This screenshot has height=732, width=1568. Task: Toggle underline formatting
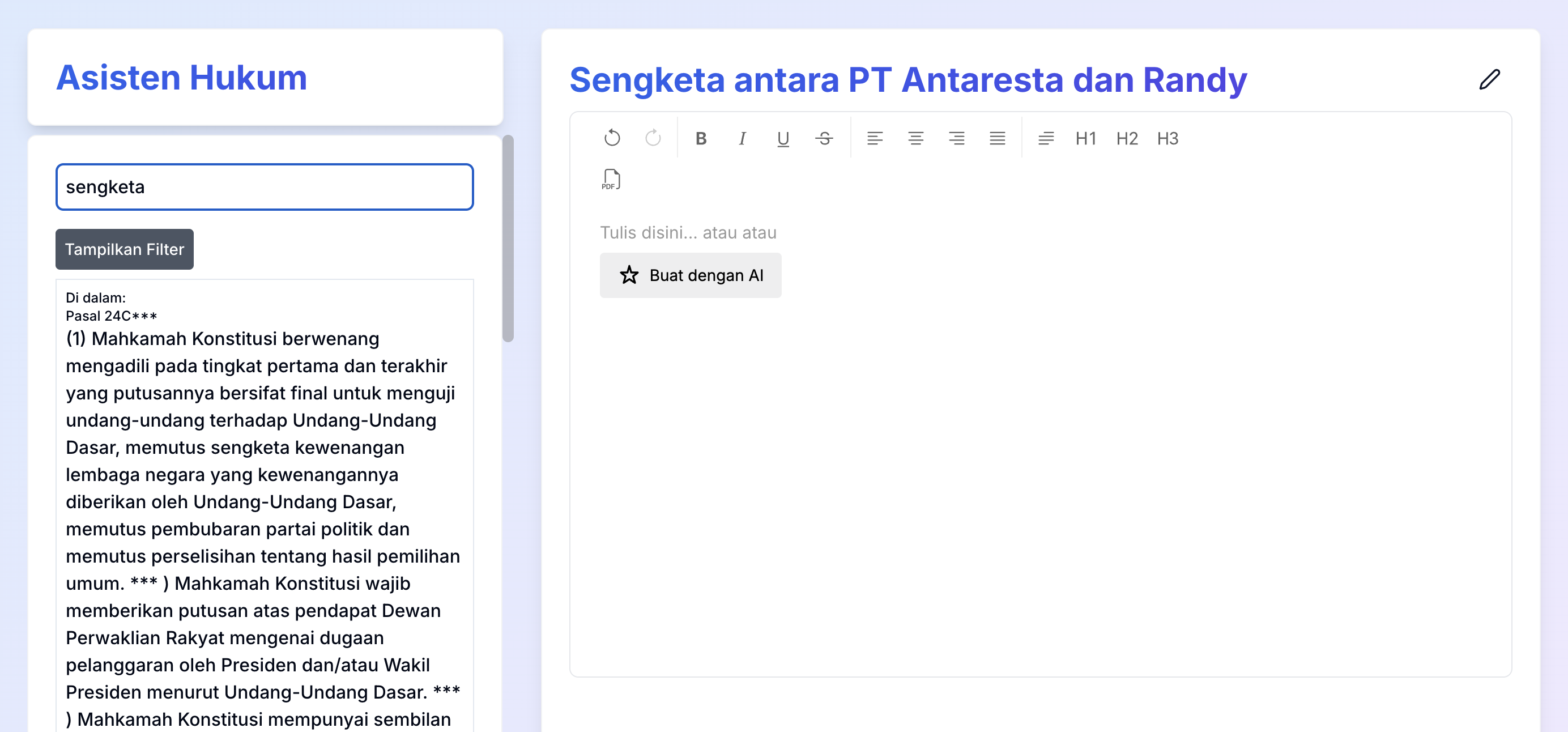click(783, 138)
